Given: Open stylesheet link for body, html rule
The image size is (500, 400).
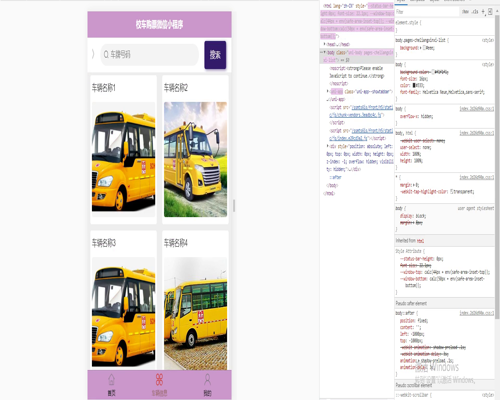Looking at the screenshot, I should [477, 133].
